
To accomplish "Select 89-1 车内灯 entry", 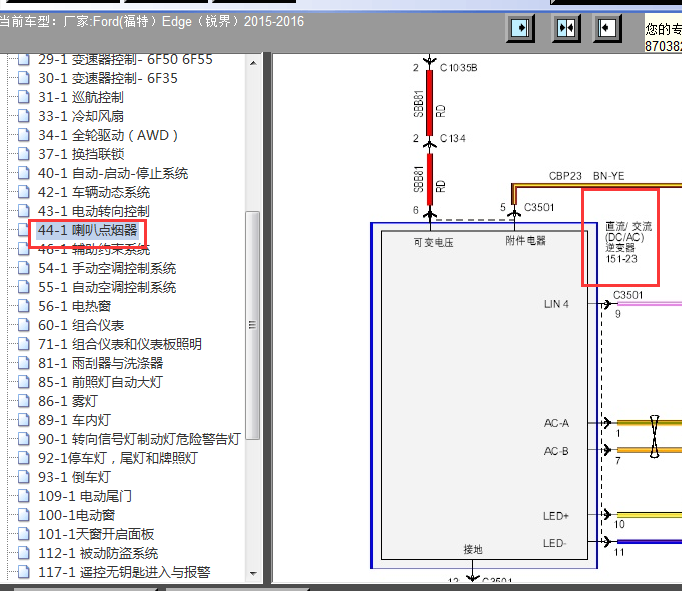I will (74, 420).
